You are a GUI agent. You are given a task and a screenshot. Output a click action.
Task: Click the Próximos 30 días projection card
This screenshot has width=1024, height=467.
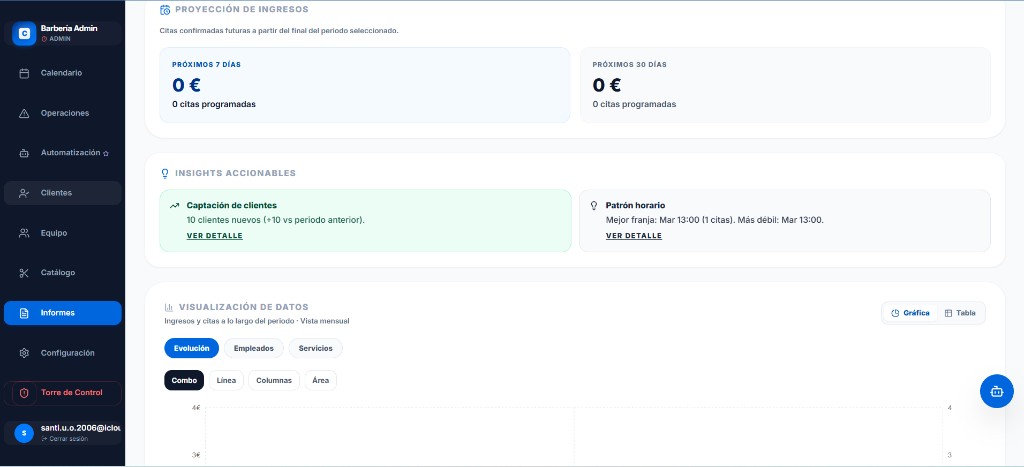tap(785, 85)
